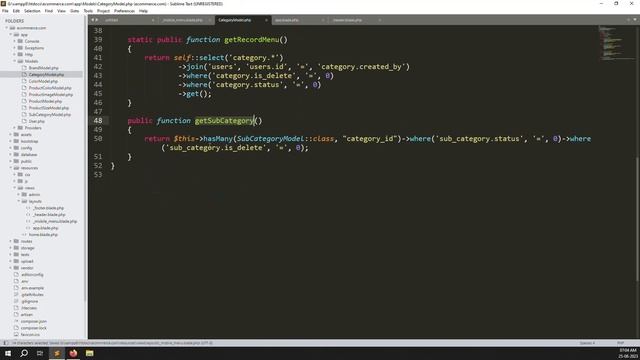Click the code minimap preview

[x=616, y=43]
